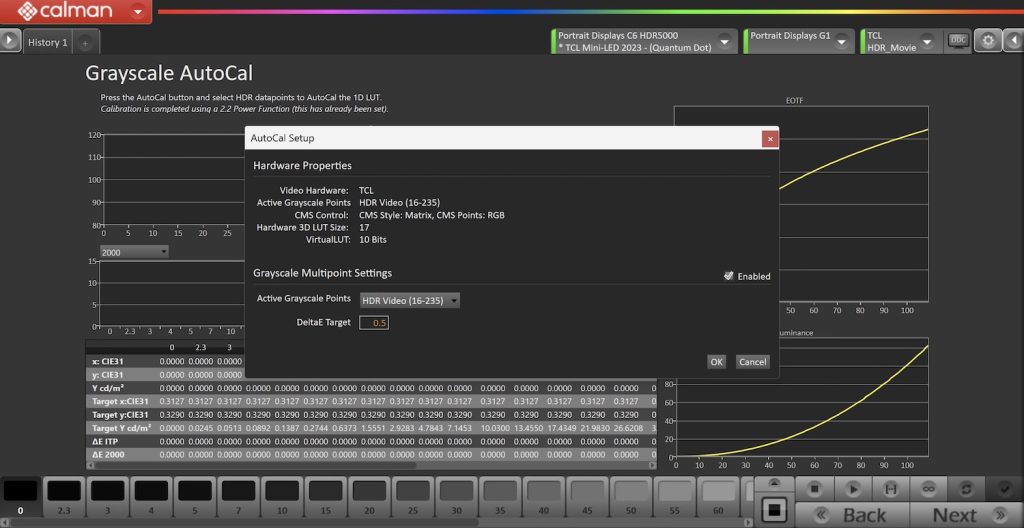Close the AutoCal Setup dialog
1024x528 pixels.
(770, 139)
